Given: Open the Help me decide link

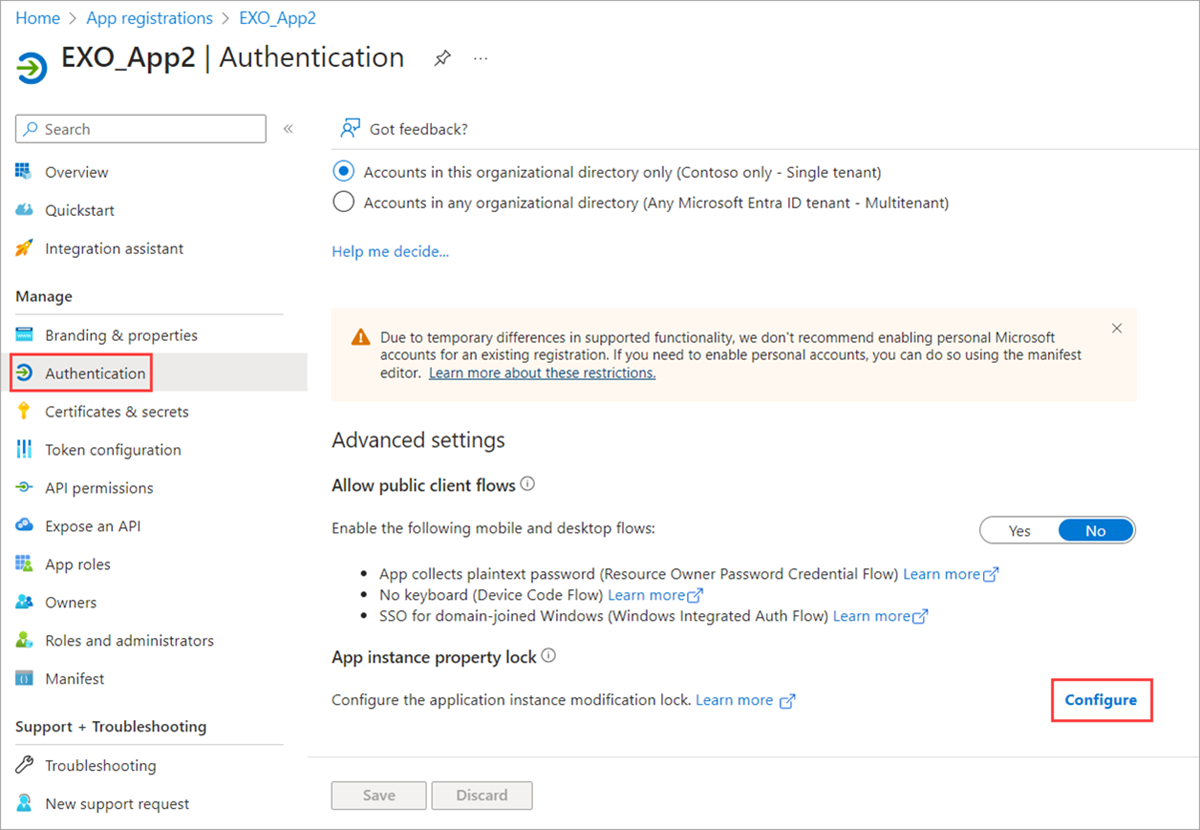Looking at the screenshot, I should pos(390,252).
